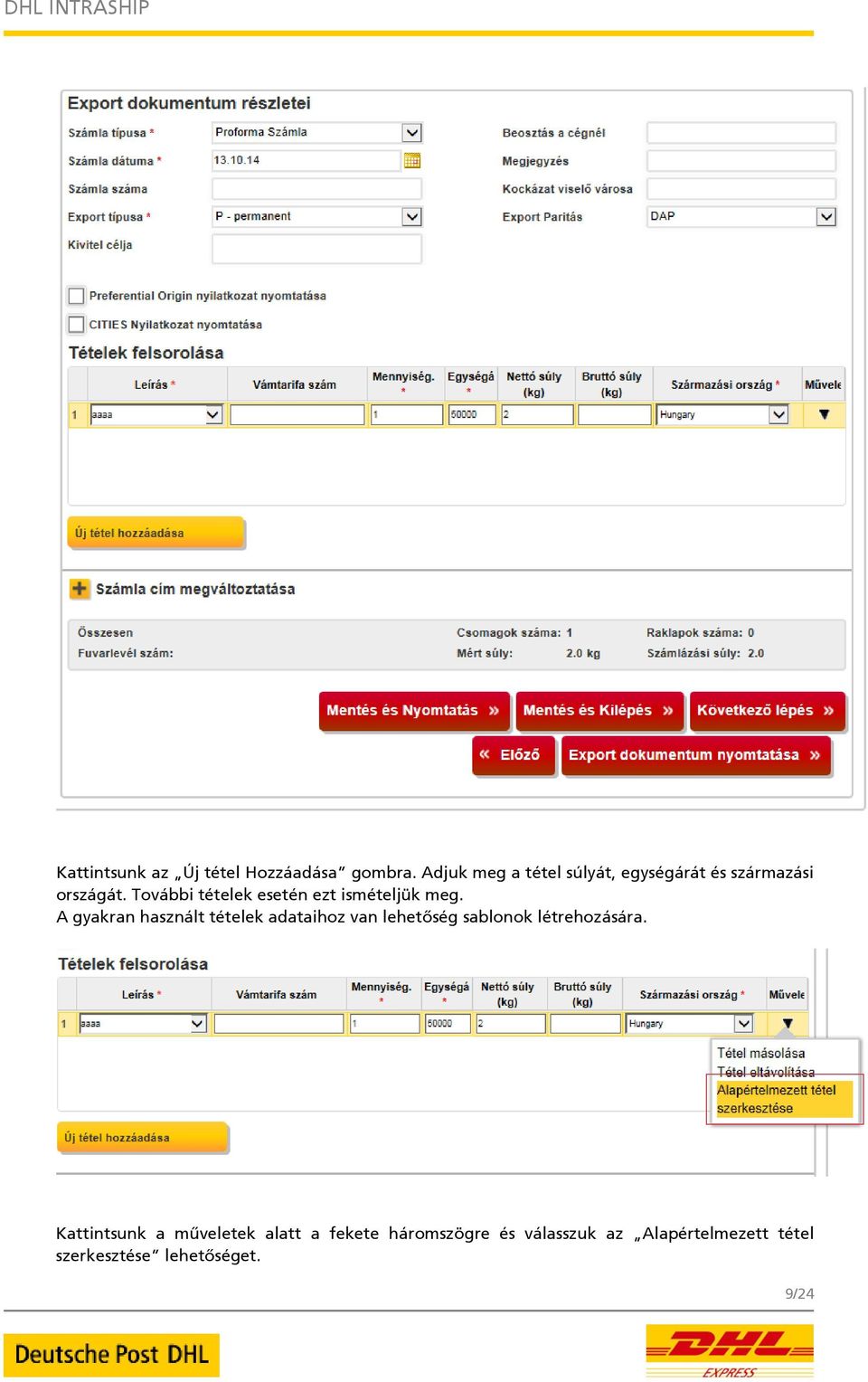Click the Fuvarlevél szám label in summary
Screen dimensions: 868x1382
click(x=126, y=653)
